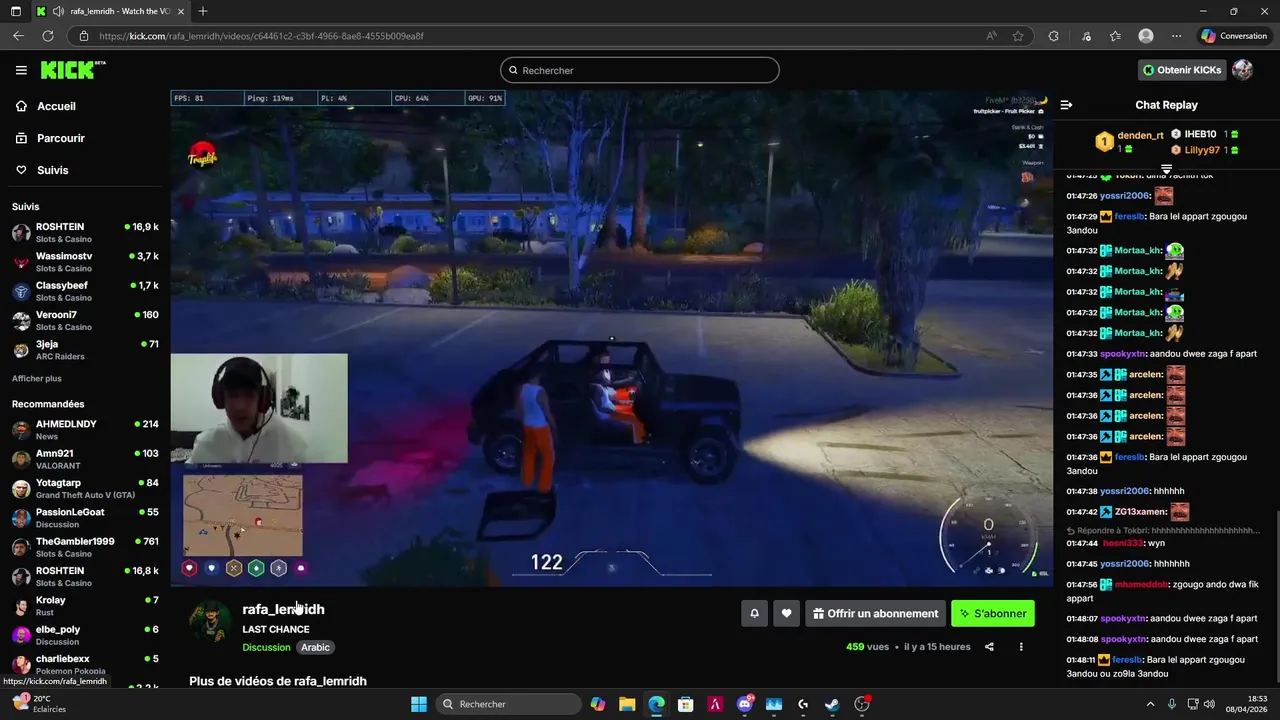Open PassionLeGoat recommended channel
Screen dimensions: 1280x720
[85, 518]
